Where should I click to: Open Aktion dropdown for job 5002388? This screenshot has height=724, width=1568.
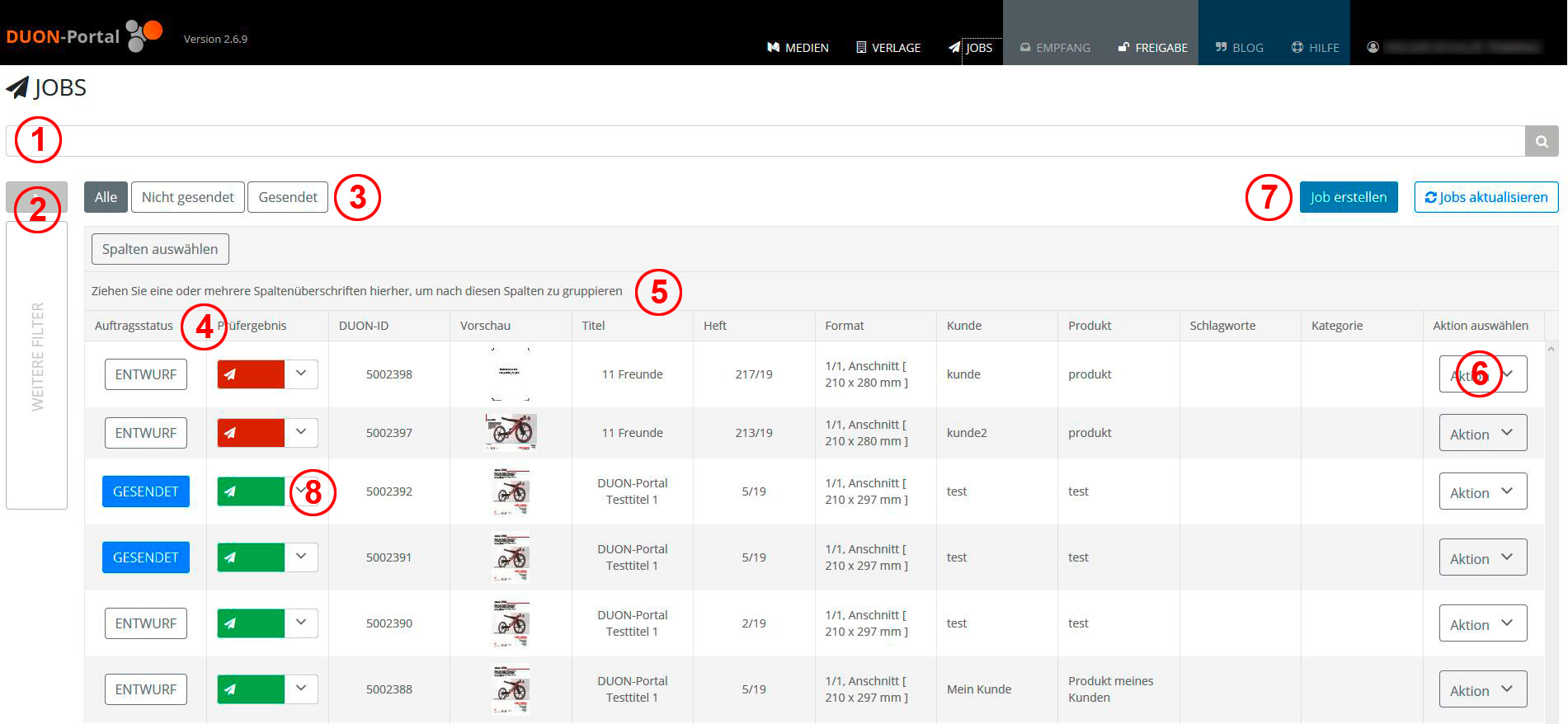click(1483, 689)
